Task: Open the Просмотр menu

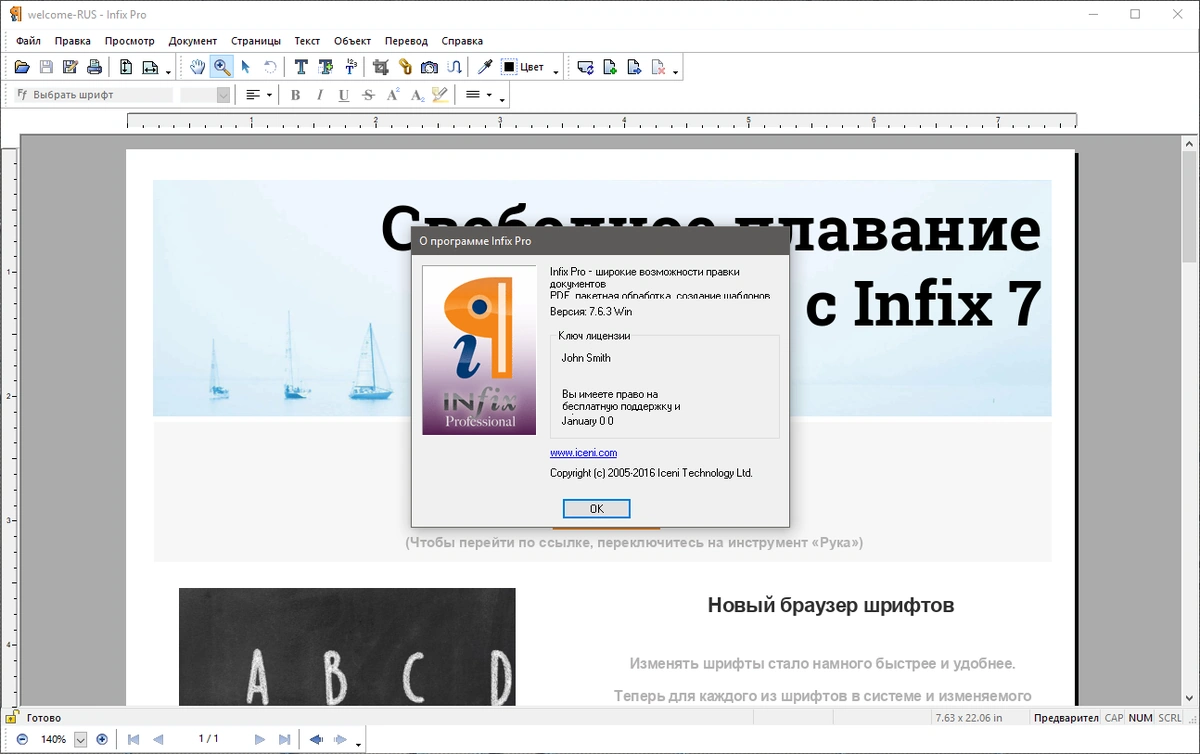Action: point(130,41)
